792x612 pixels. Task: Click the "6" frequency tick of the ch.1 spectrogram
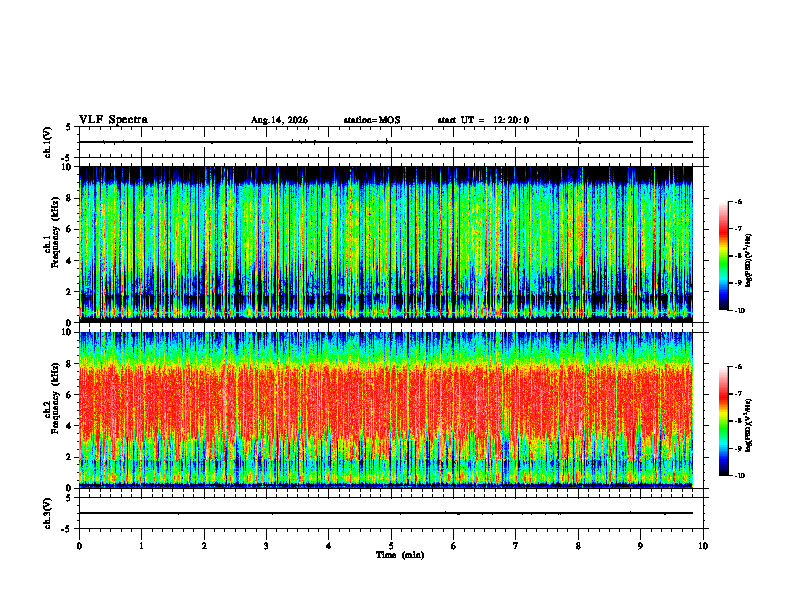pyautogui.click(x=70, y=229)
